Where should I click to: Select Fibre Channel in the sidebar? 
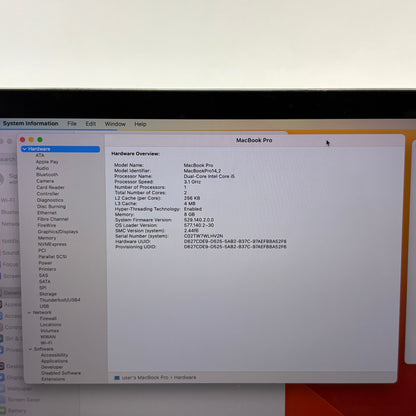[x=53, y=219]
